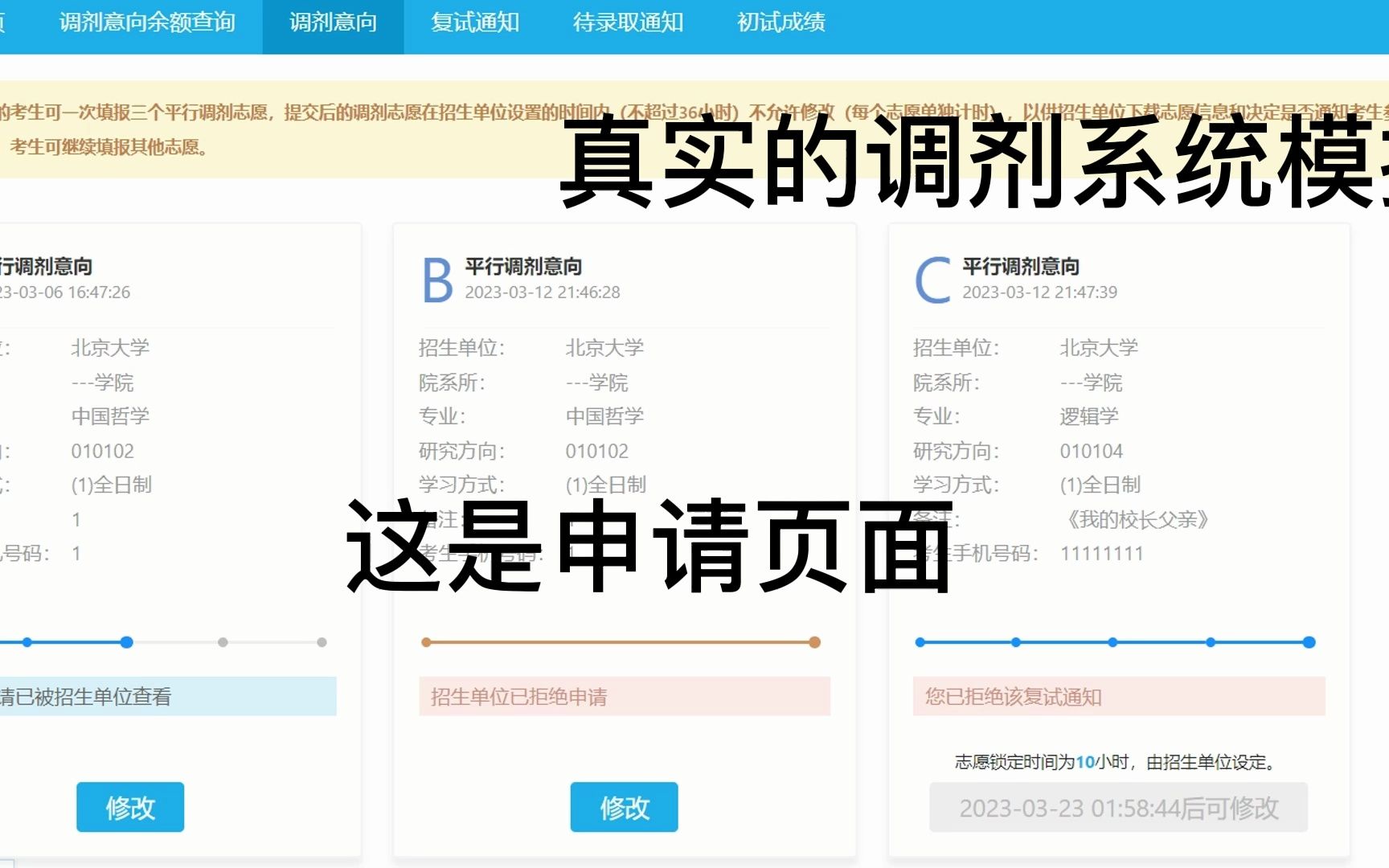
Task: Click phone number 11111111 in card C
Action: point(1101,553)
